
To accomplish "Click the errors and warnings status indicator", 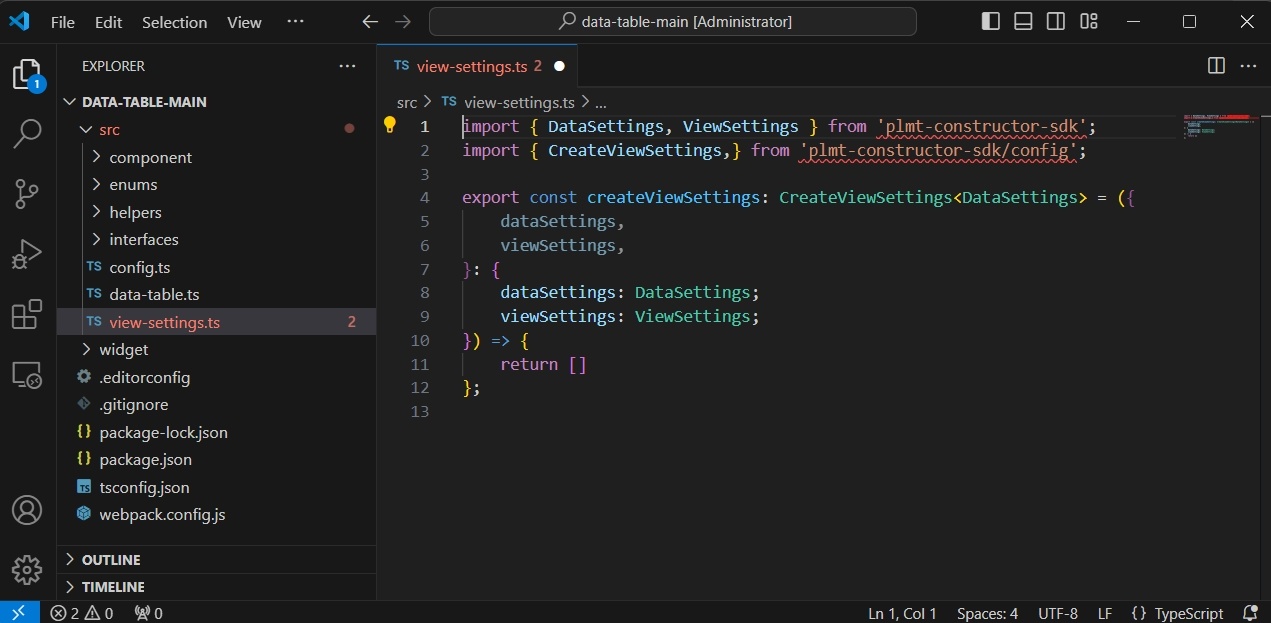I will [82, 613].
